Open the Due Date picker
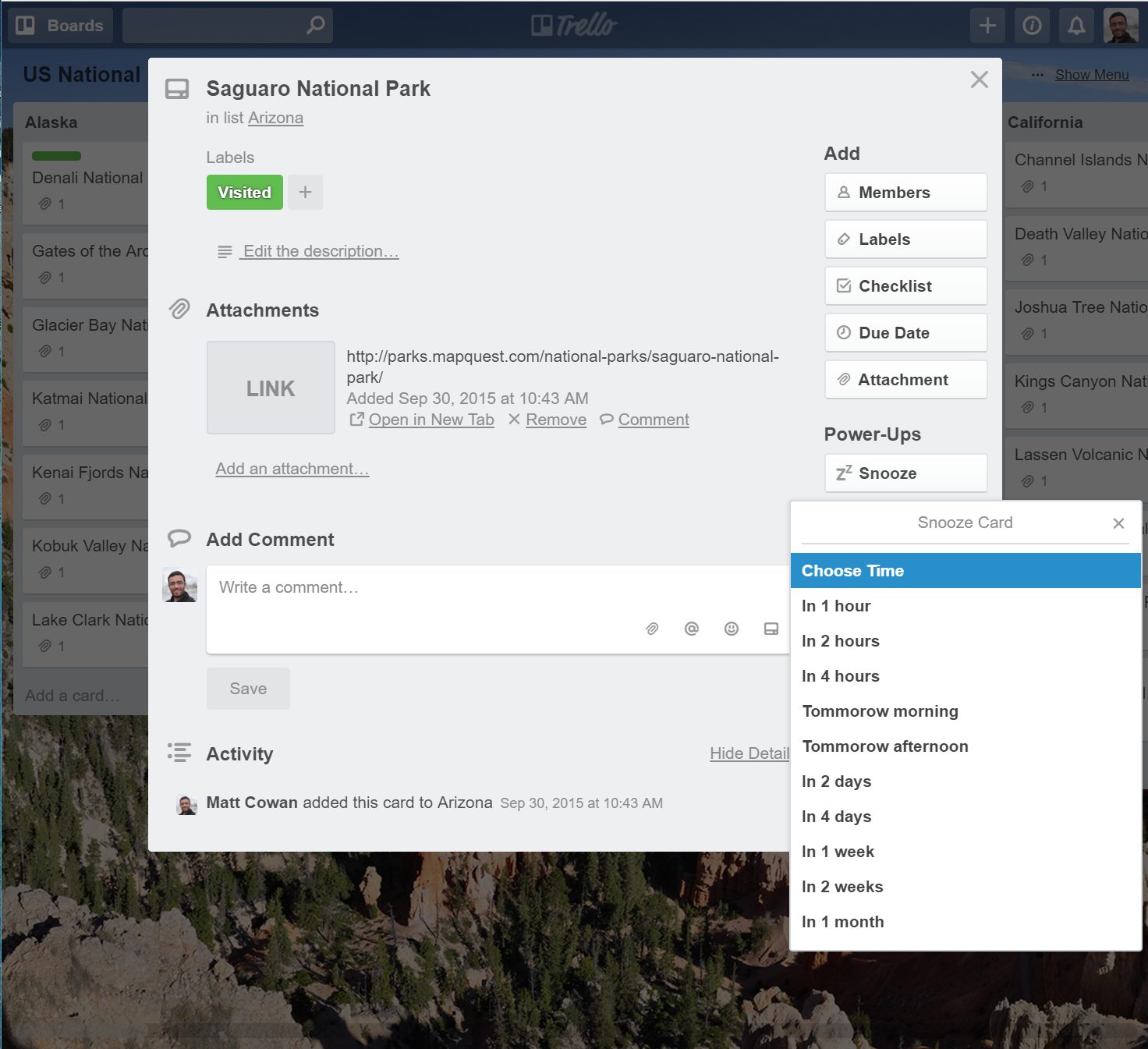 point(905,333)
